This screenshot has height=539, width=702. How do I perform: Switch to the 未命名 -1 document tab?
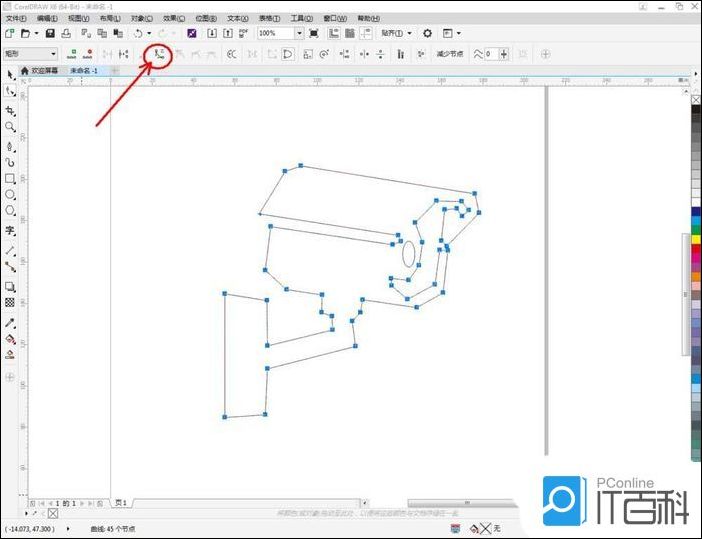84,71
